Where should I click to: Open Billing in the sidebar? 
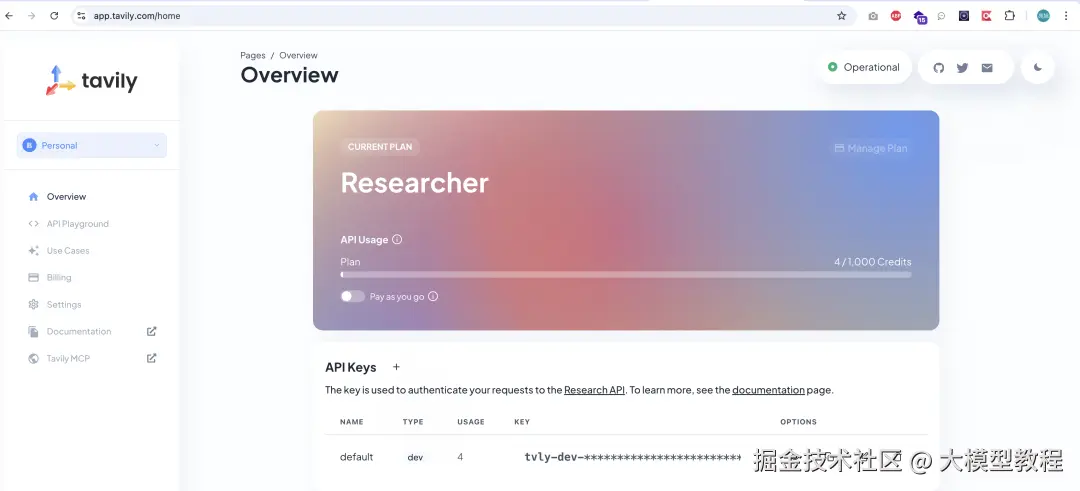coord(59,278)
